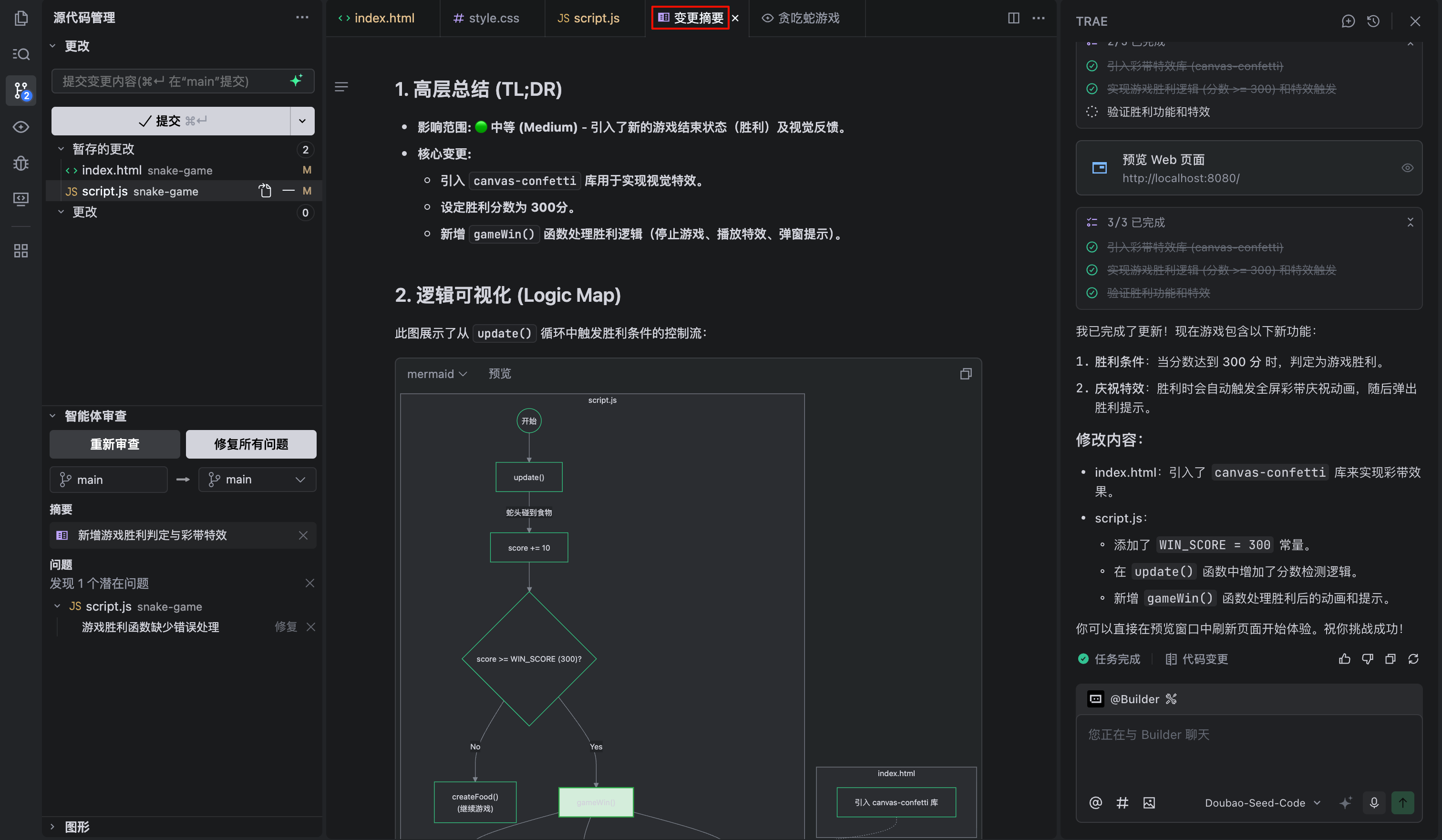Split editor with the layout icon
The image size is (1442, 840).
tap(1013, 18)
